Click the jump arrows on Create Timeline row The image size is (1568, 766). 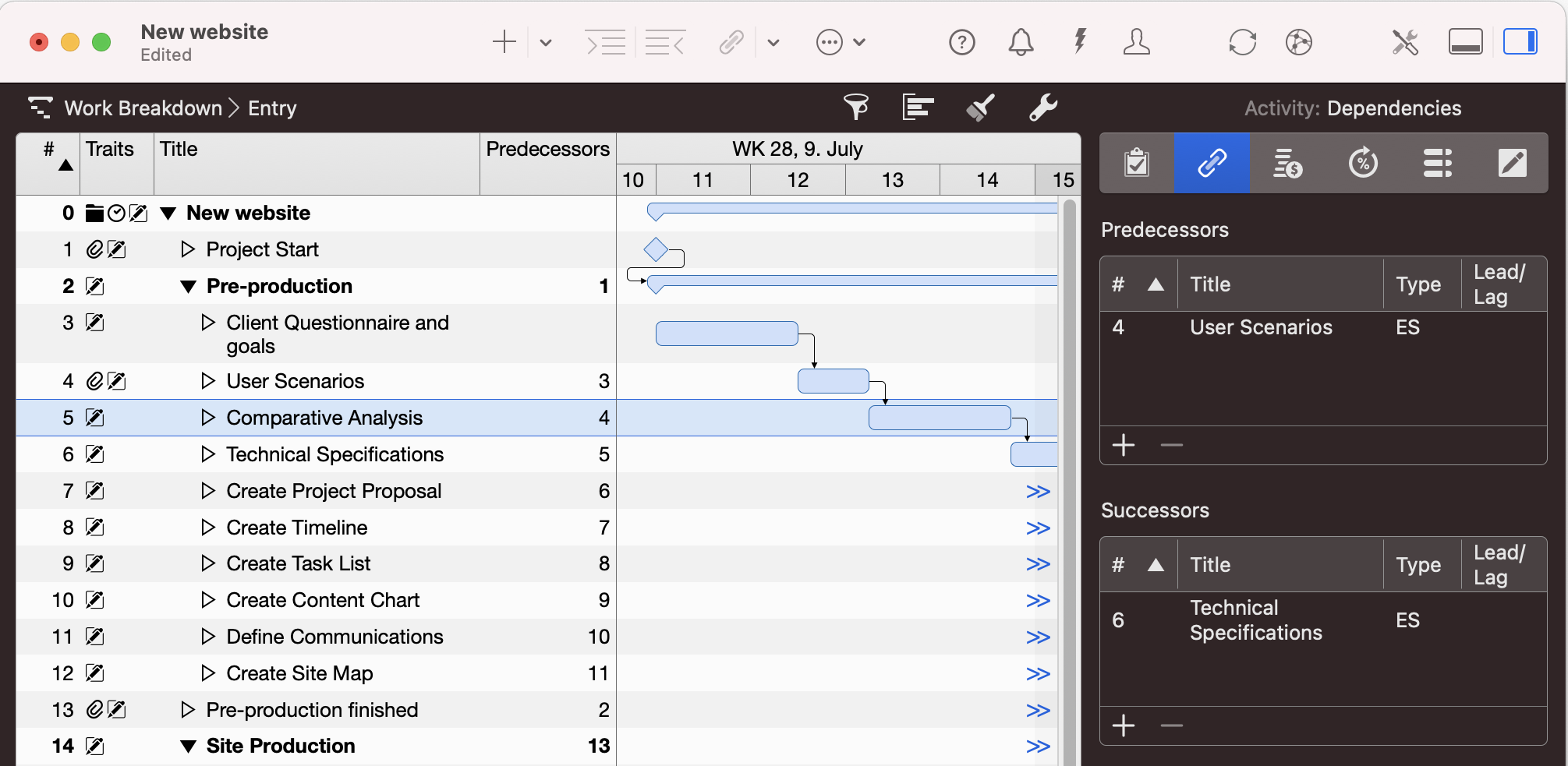[x=1038, y=528]
